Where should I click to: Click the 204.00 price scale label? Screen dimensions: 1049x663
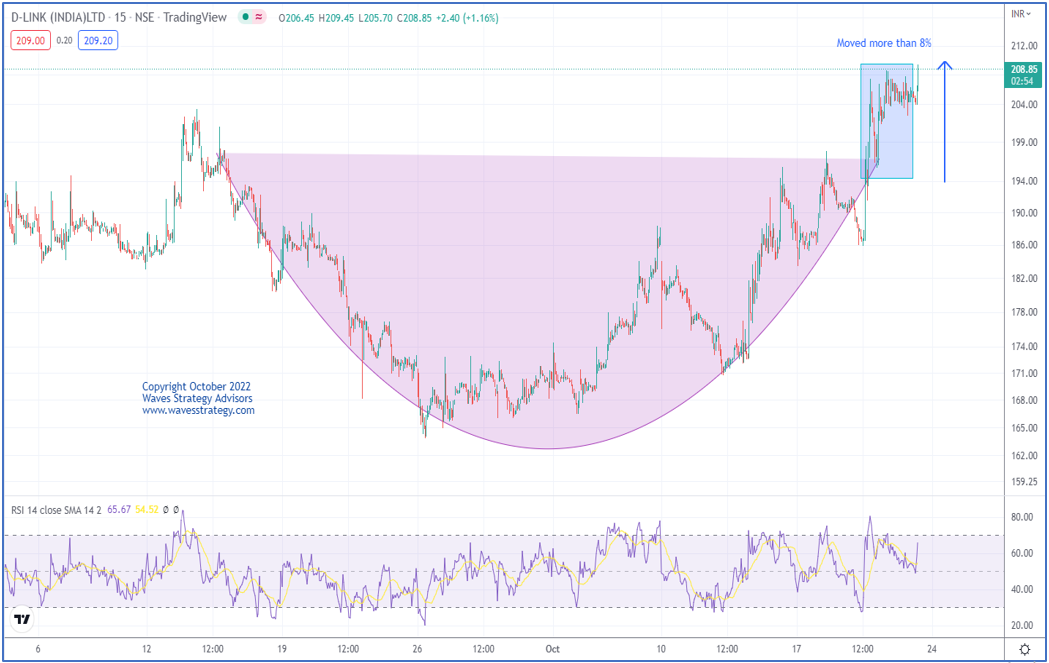click(x=1024, y=104)
